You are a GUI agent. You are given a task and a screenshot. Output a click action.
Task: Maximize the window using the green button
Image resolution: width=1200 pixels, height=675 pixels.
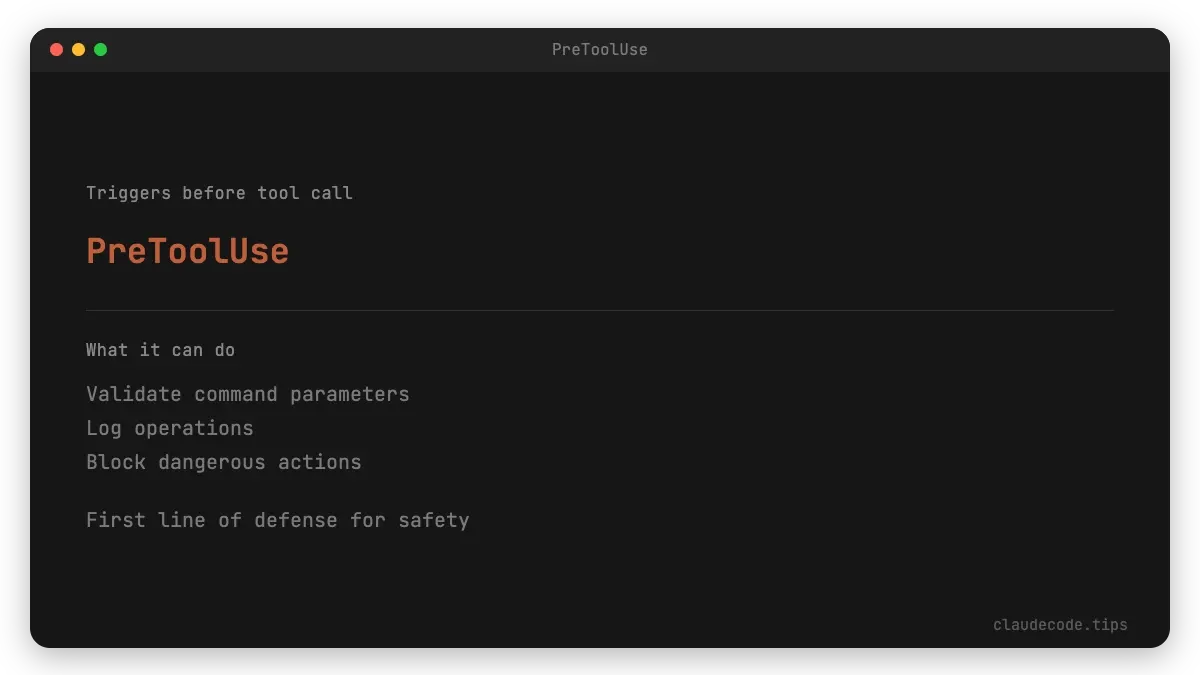pos(100,49)
